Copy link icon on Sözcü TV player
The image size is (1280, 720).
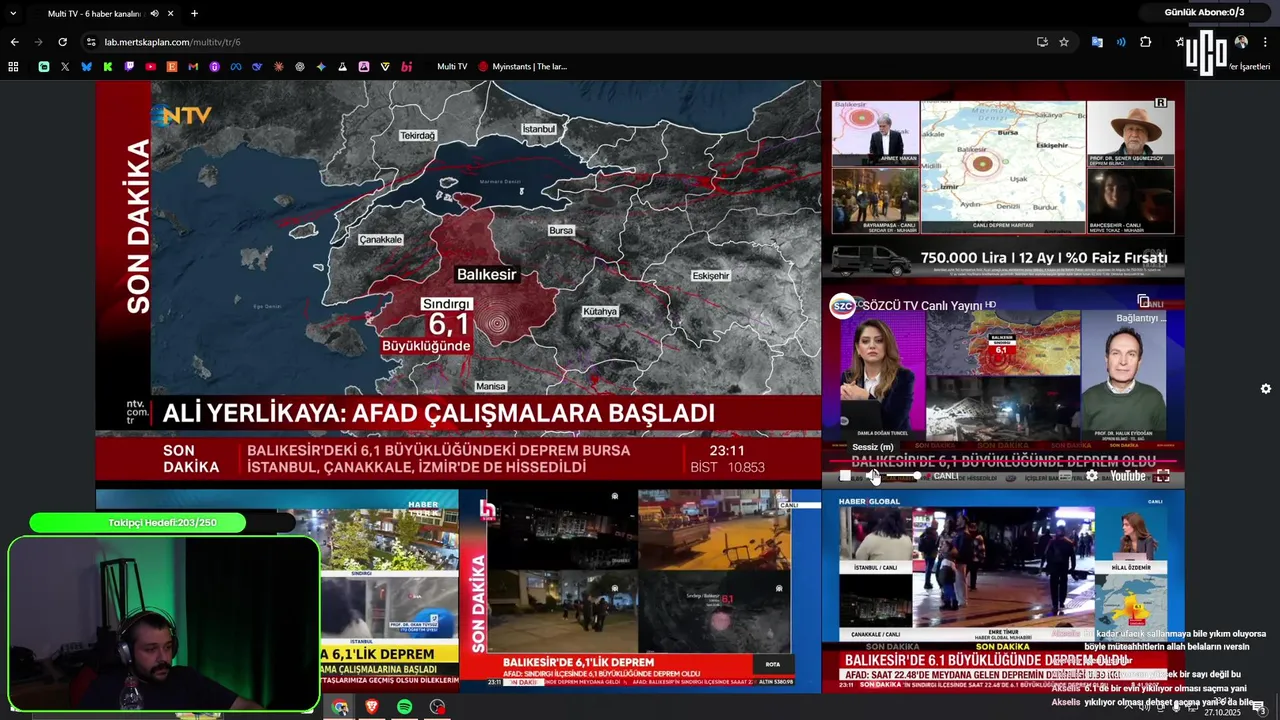[x=1143, y=301]
